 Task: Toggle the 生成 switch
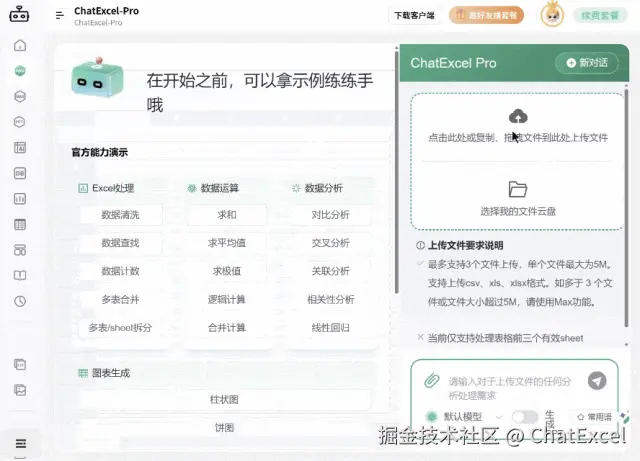click(x=524, y=417)
